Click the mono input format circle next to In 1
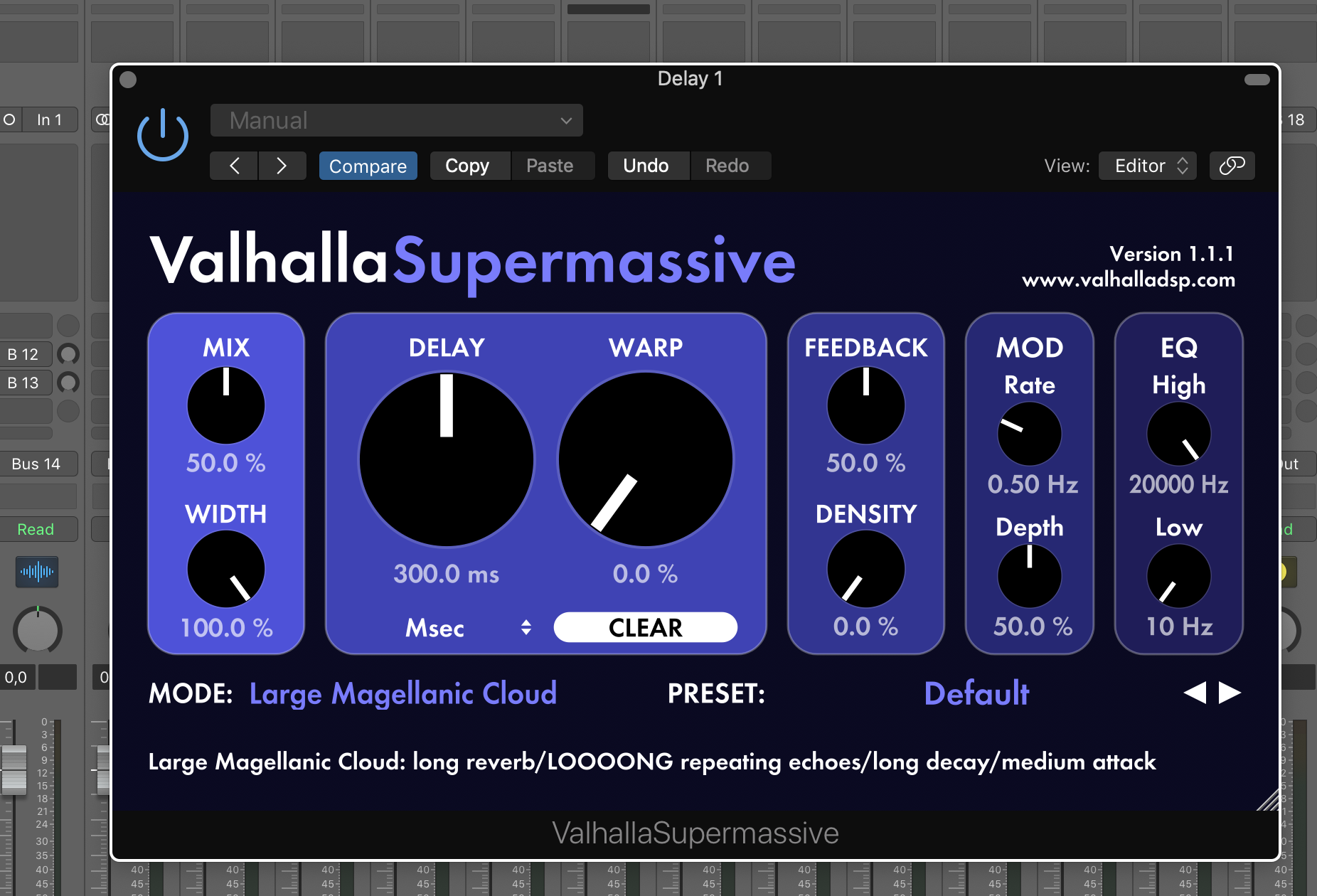This screenshot has height=896, width=1317. [9, 119]
